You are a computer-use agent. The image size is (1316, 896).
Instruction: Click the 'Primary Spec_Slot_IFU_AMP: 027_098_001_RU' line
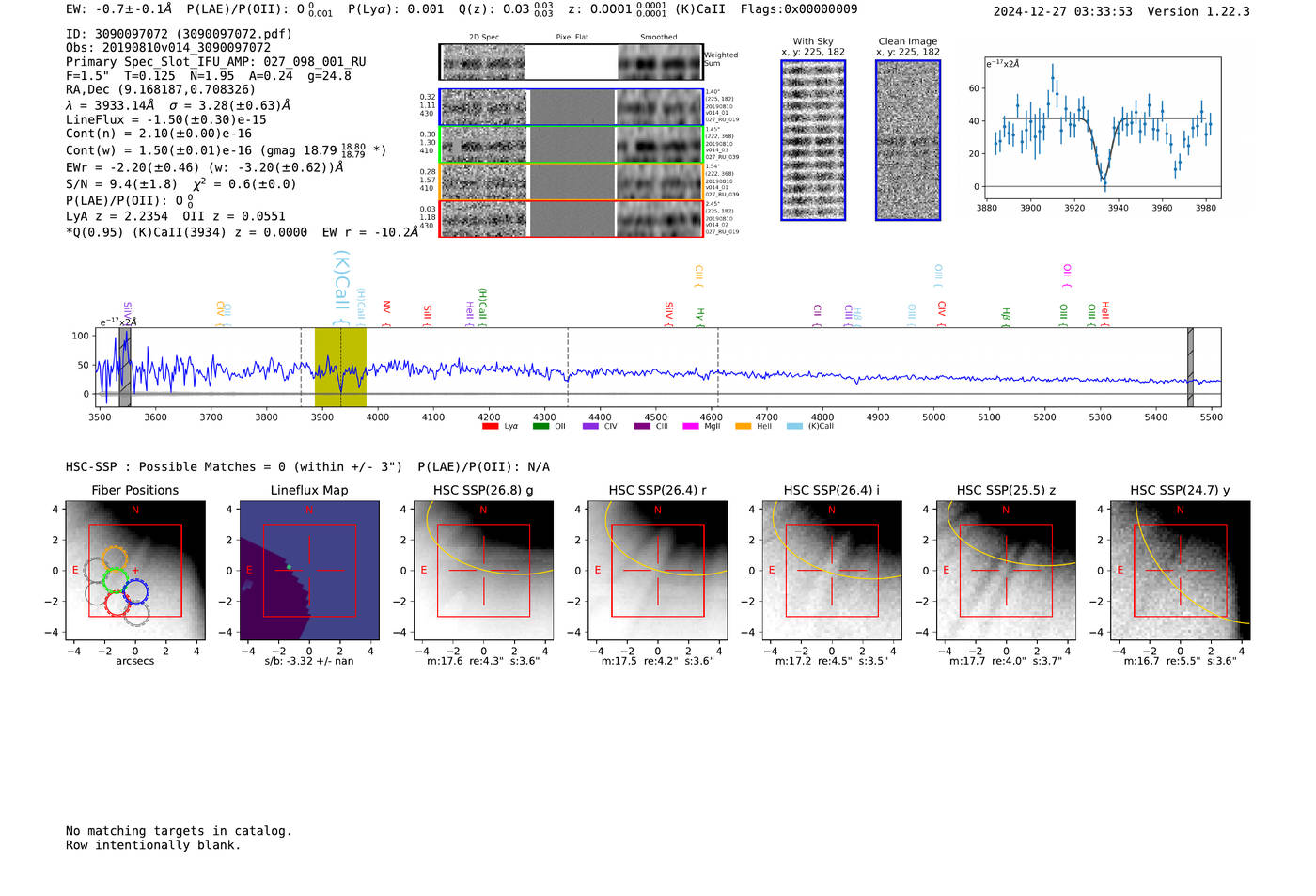[x=216, y=62]
